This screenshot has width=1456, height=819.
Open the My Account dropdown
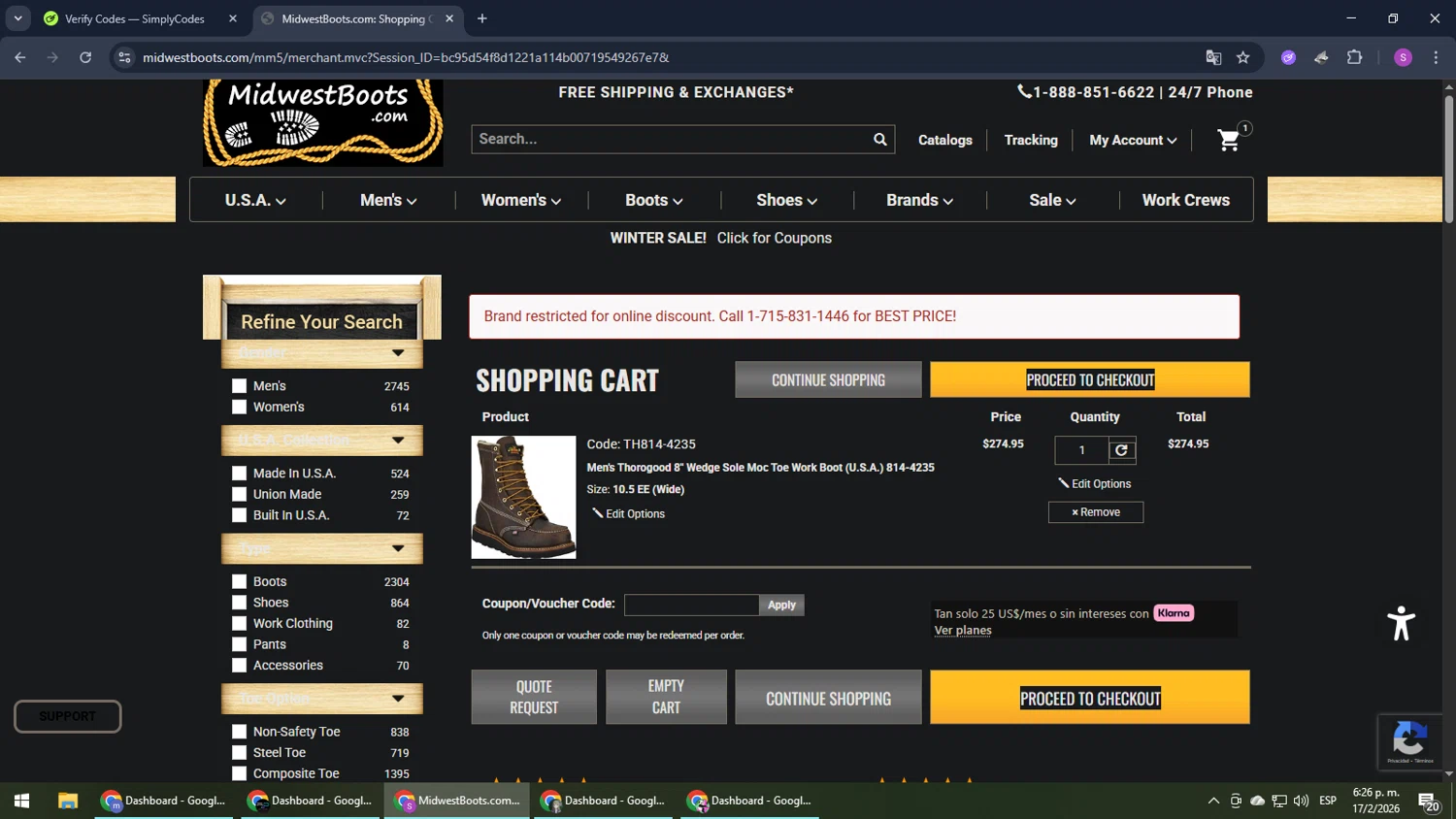1133,140
